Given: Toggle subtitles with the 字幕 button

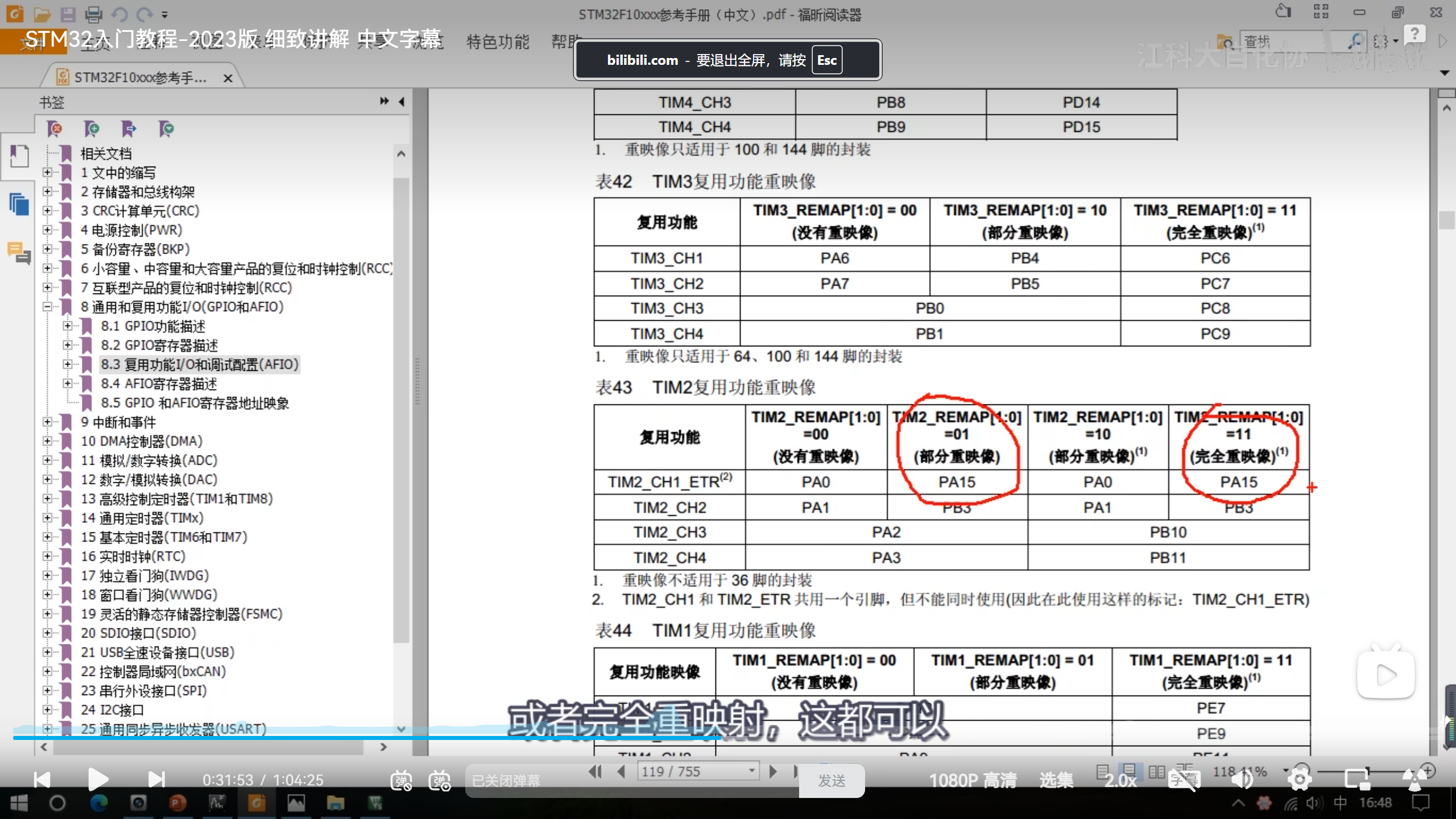Looking at the screenshot, I should [1183, 780].
